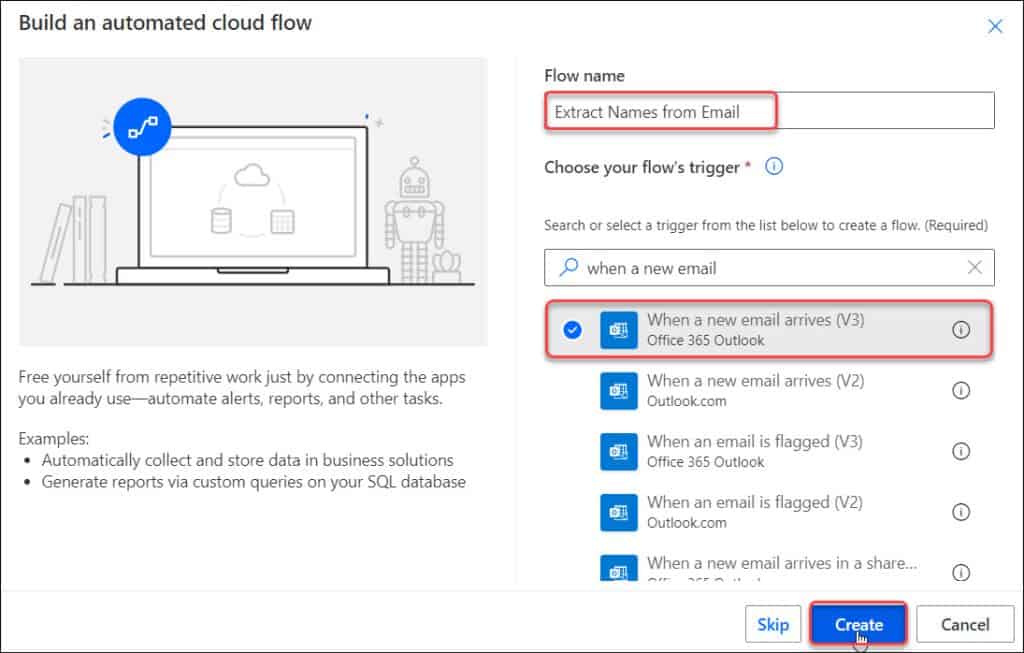Show info for When a new email arrives (V2)
The width and height of the screenshot is (1024, 653).
(961, 390)
